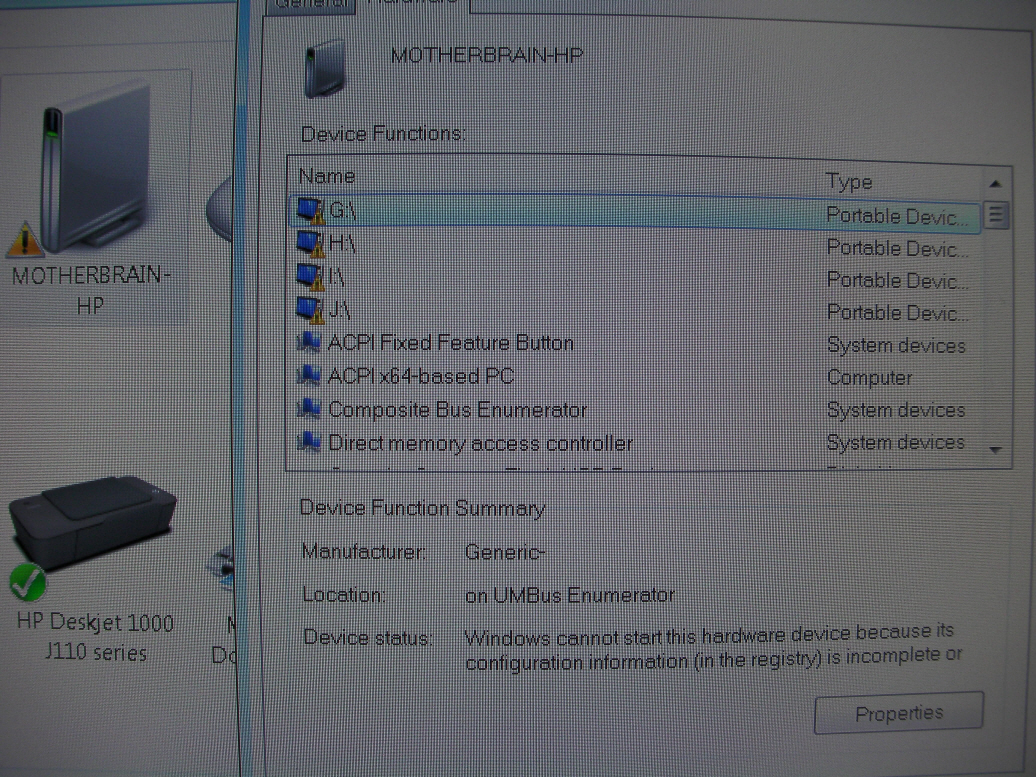Select 'ACPI Fixed Feature Button' row text
The width and height of the screenshot is (1036, 777).
(451, 343)
